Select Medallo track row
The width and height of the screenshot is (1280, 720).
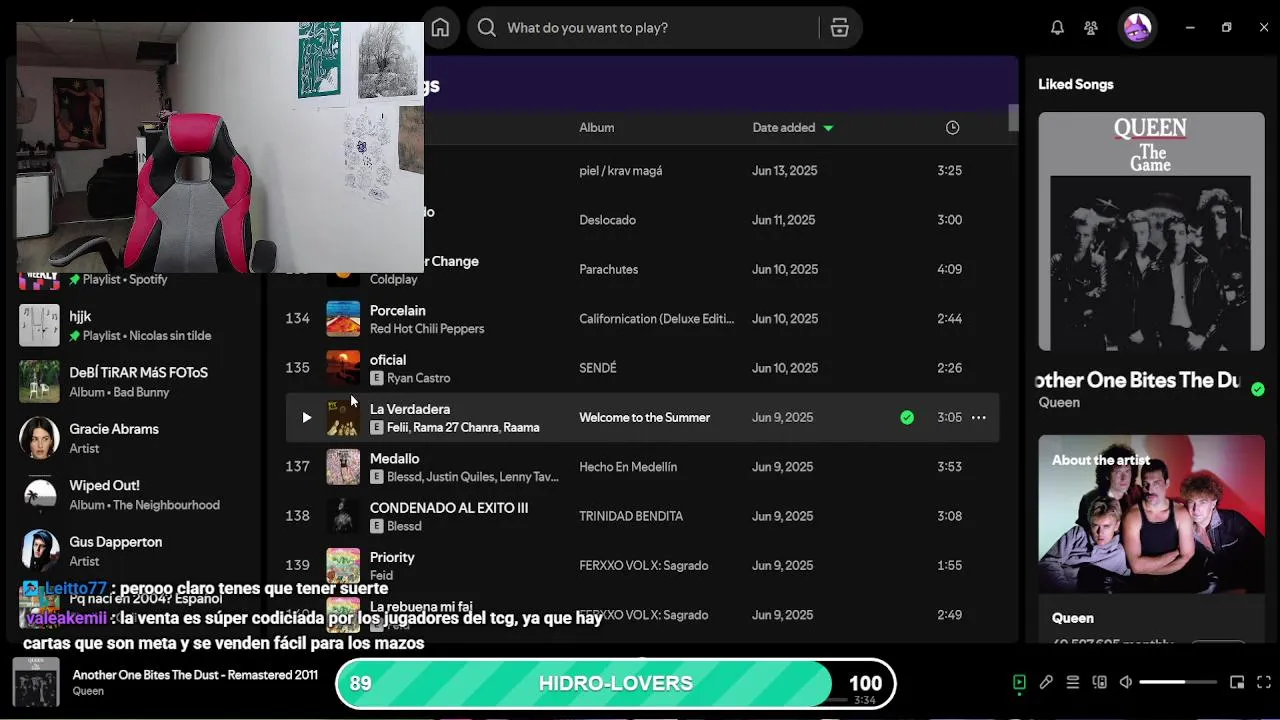pos(640,467)
